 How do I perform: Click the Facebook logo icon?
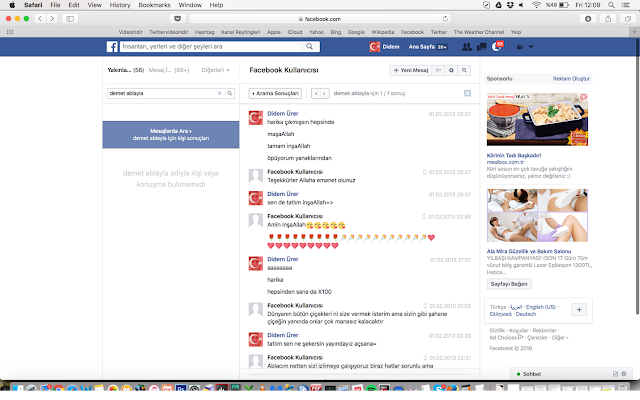[x=112, y=47]
